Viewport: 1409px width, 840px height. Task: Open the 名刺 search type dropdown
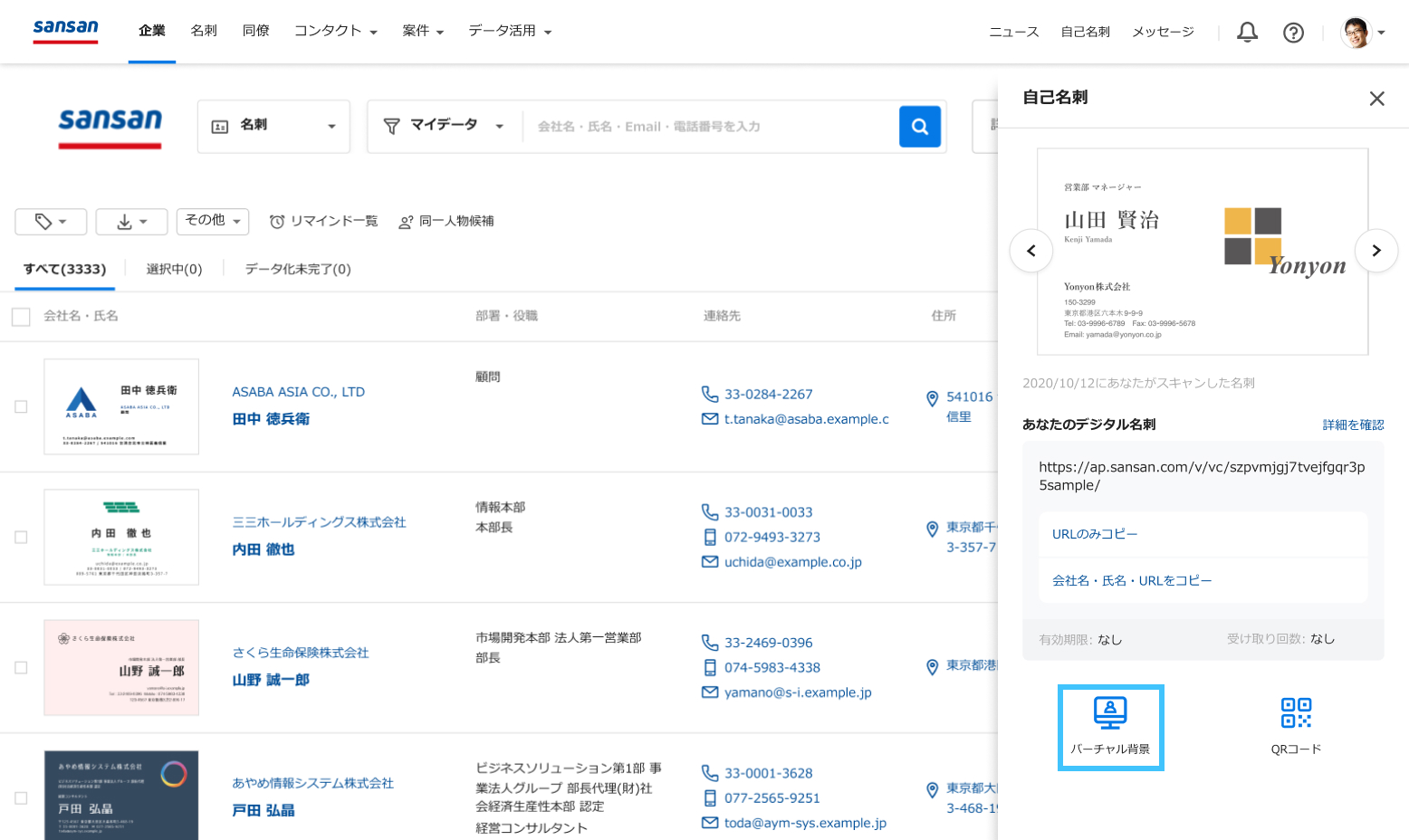pyautogui.click(x=273, y=127)
